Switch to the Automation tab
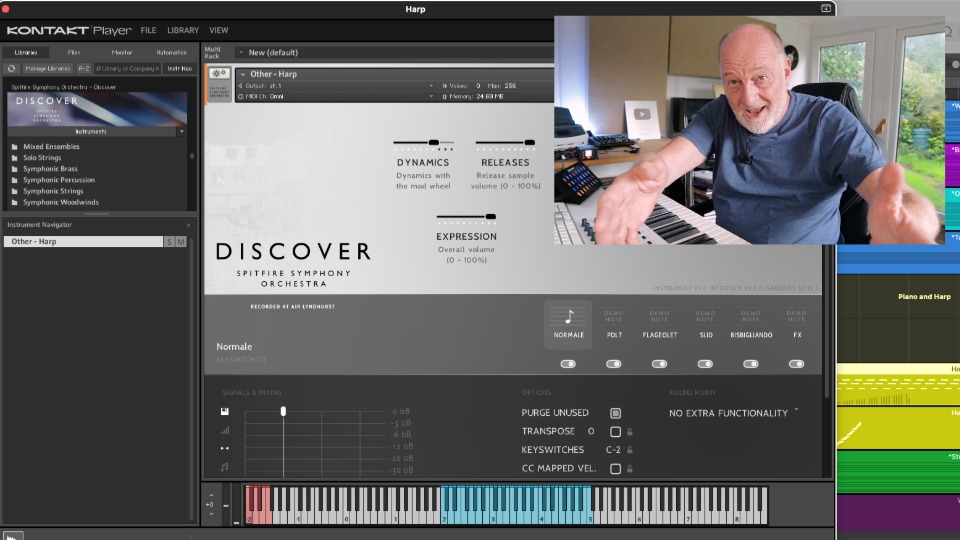 coord(171,52)
